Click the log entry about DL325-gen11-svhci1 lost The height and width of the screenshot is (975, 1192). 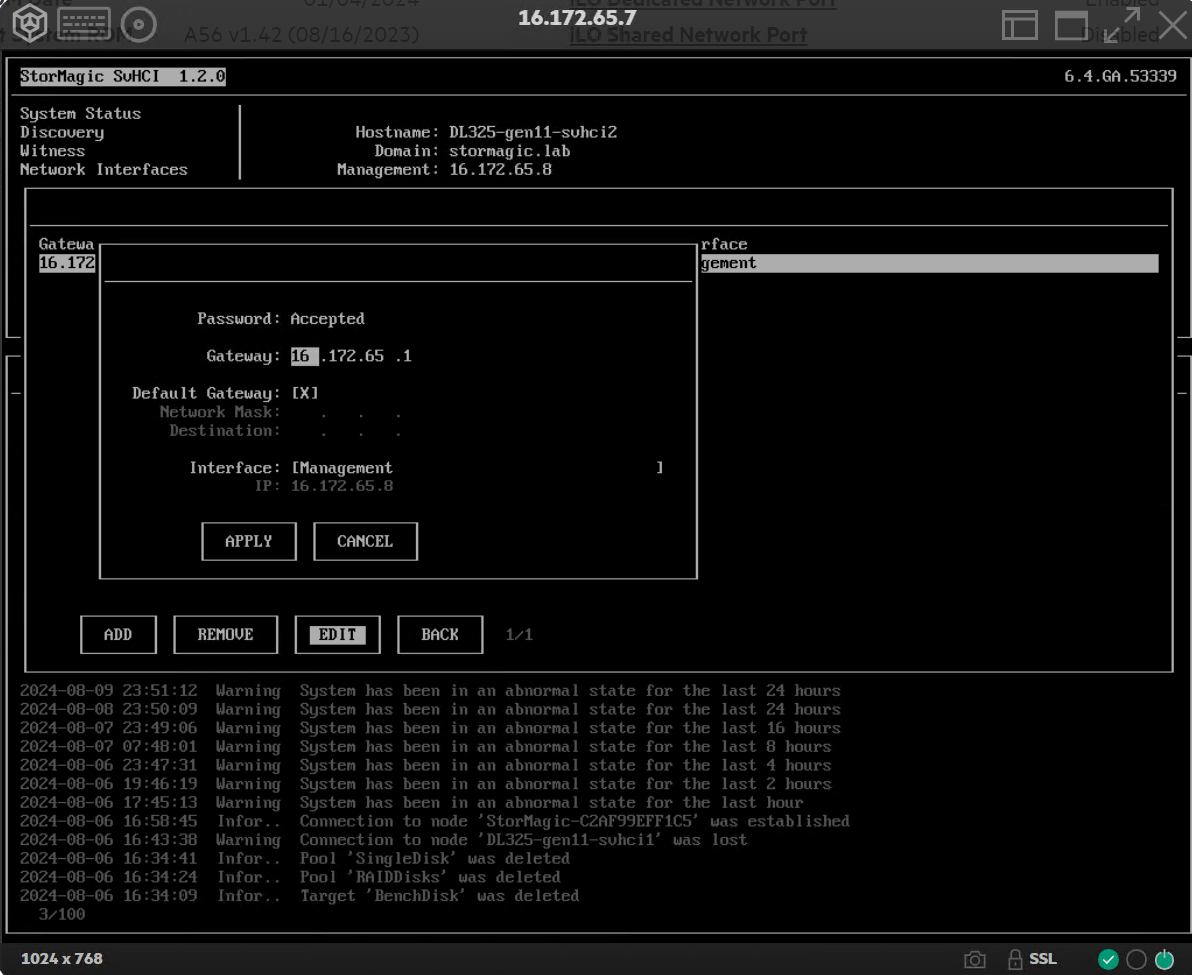point(383,840)
